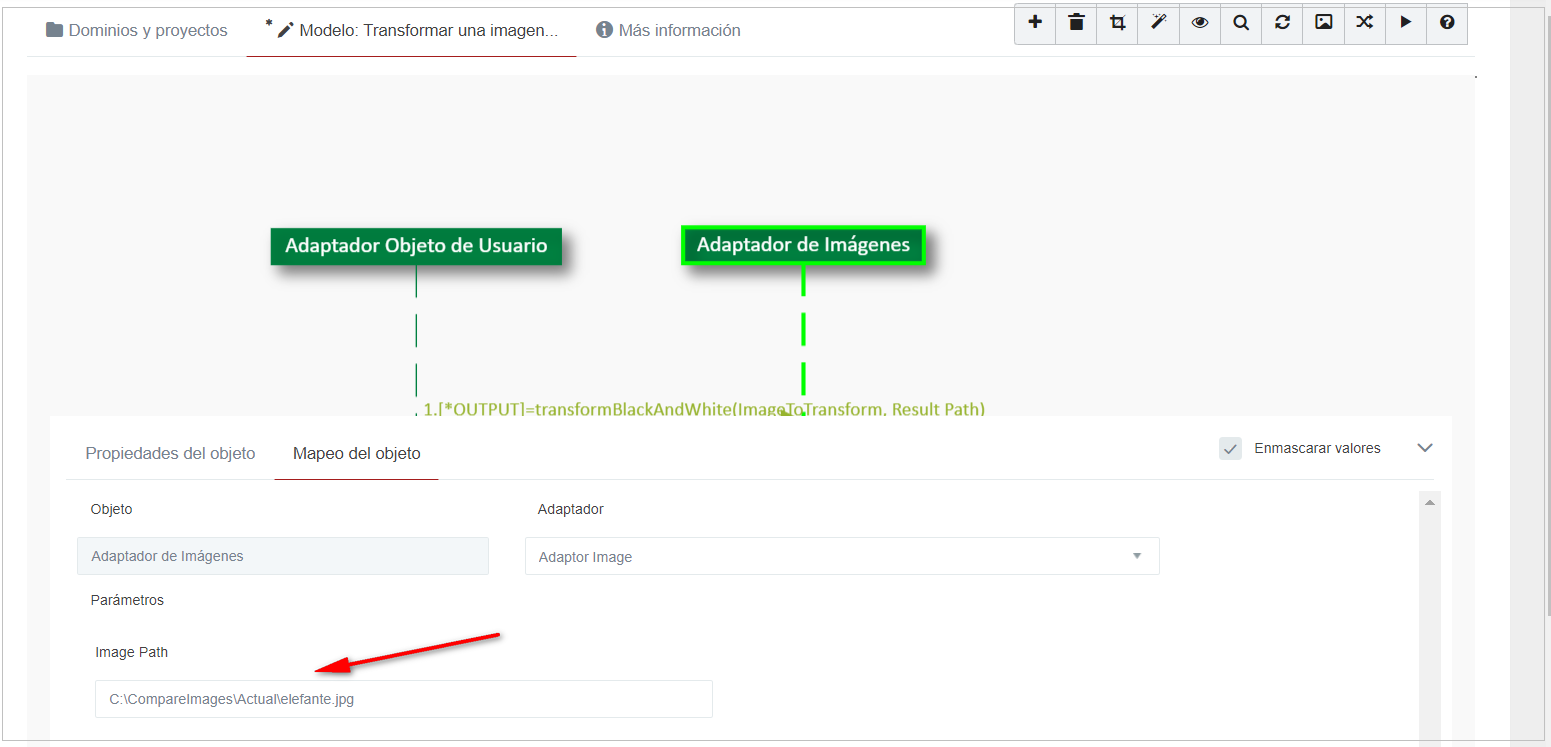1551x747 pixels.
Task: Click the shuffle arrows icon
Action: point(1364,23)
